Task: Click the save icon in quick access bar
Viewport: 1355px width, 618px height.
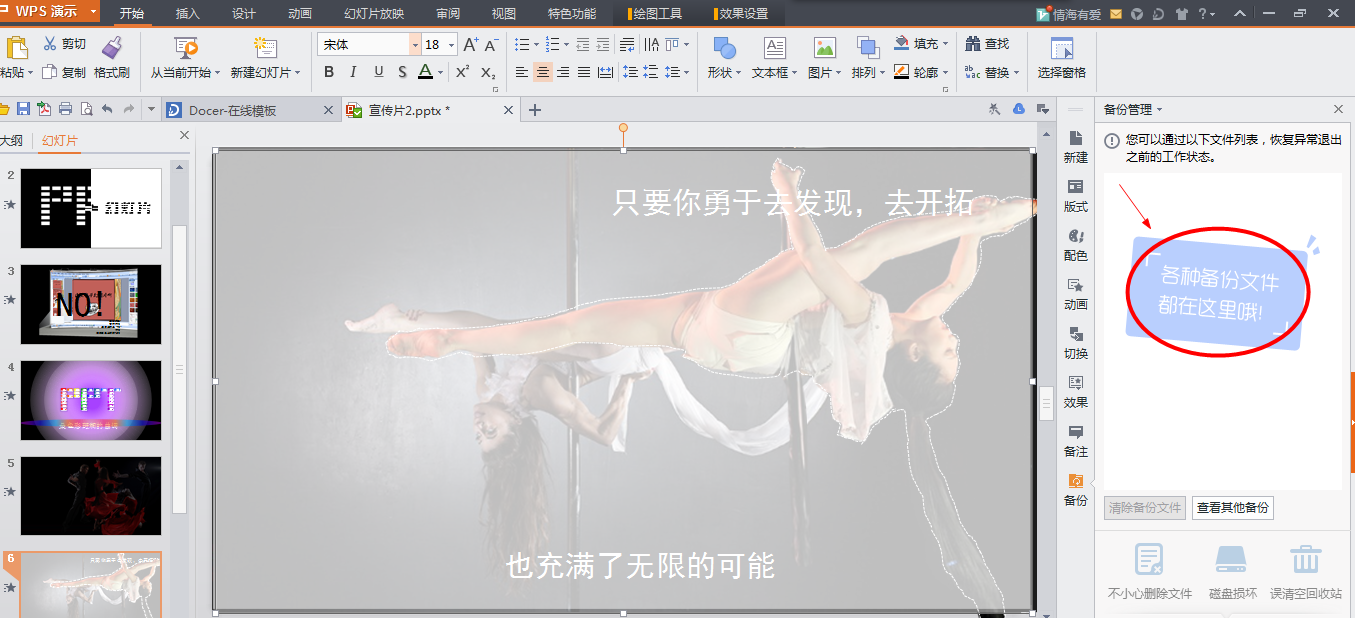Action: (x=23, y=109)
